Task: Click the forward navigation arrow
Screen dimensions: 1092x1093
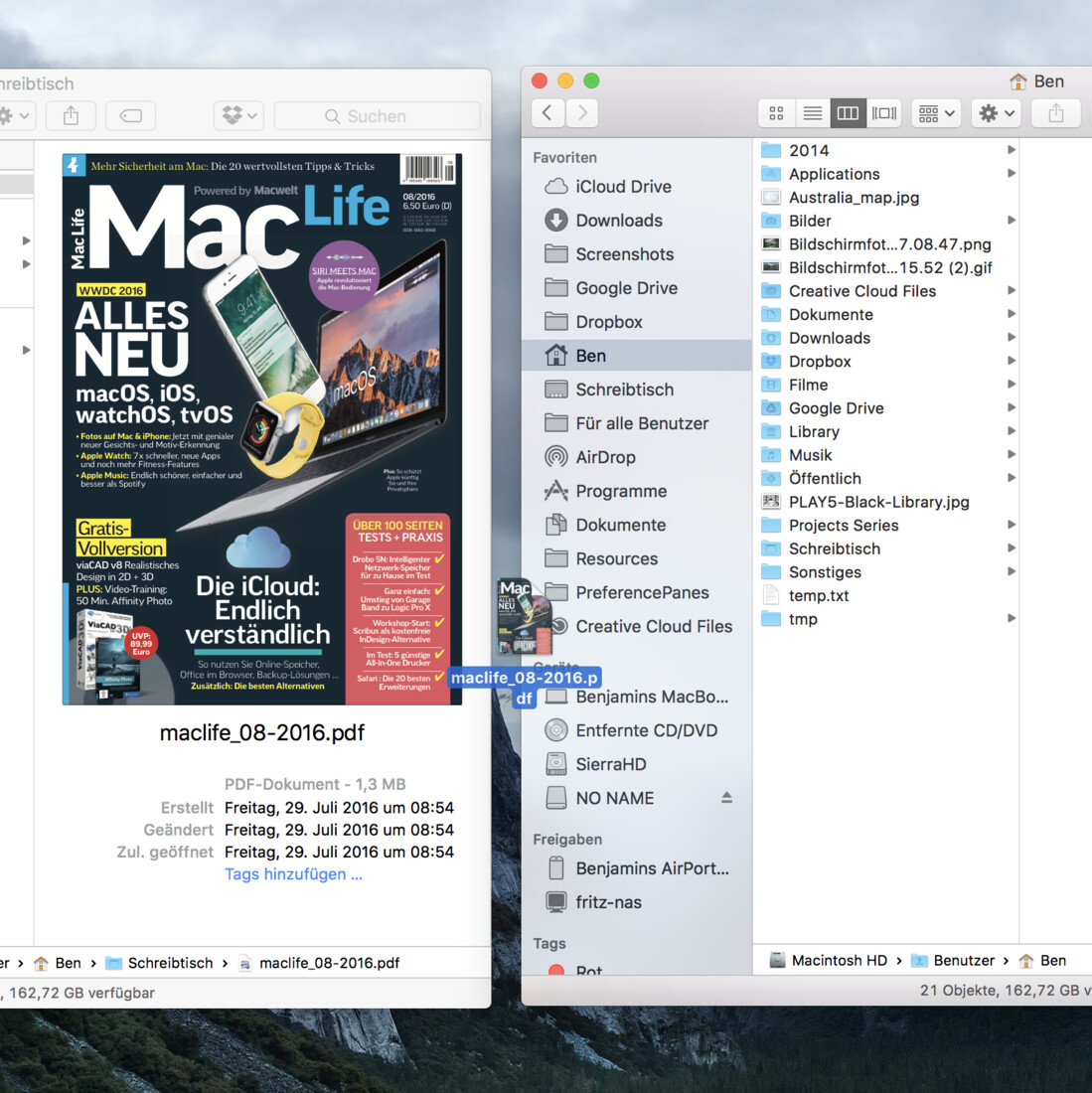Action: click(x=582, y=113)
